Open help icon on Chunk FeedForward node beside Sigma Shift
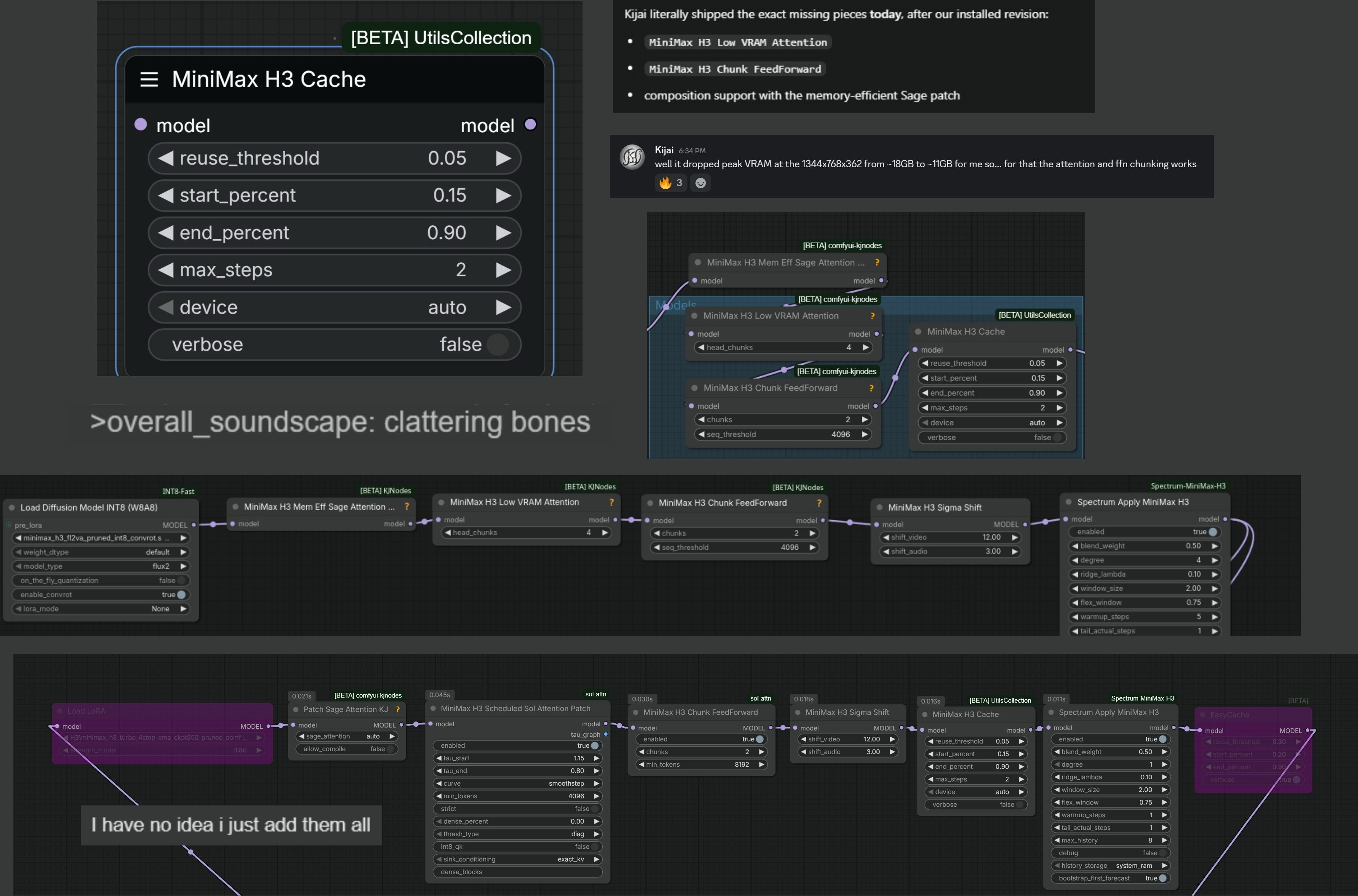 [819, 503]
